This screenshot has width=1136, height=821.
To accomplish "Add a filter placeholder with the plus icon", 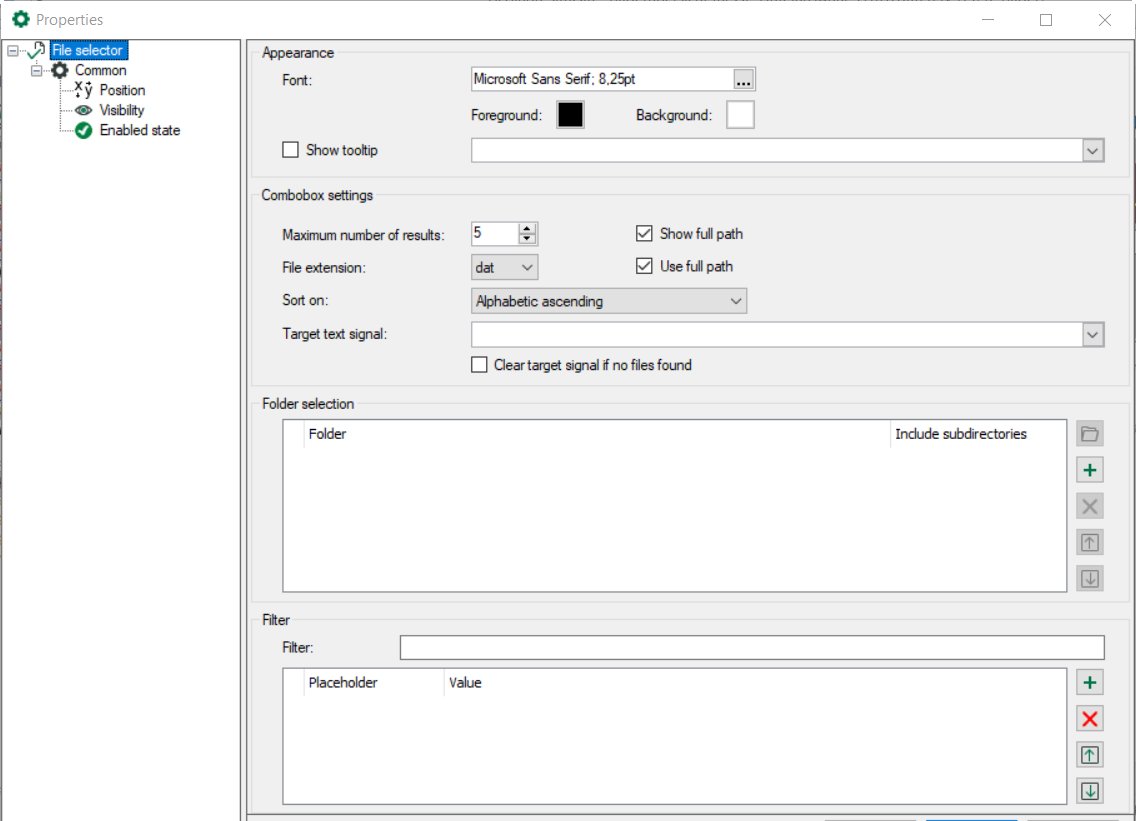I will (x=1090, y=683).
